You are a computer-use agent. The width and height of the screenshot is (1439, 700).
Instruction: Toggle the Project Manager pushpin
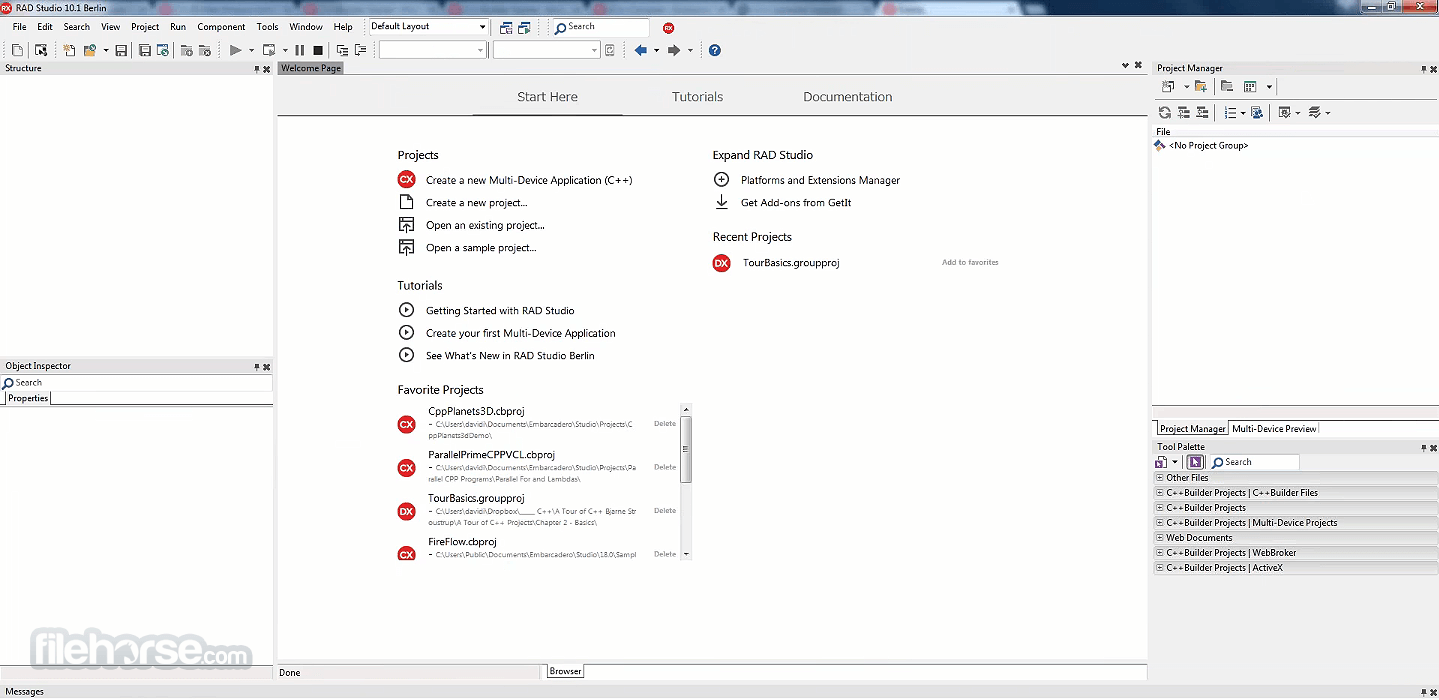[1423, 69]
